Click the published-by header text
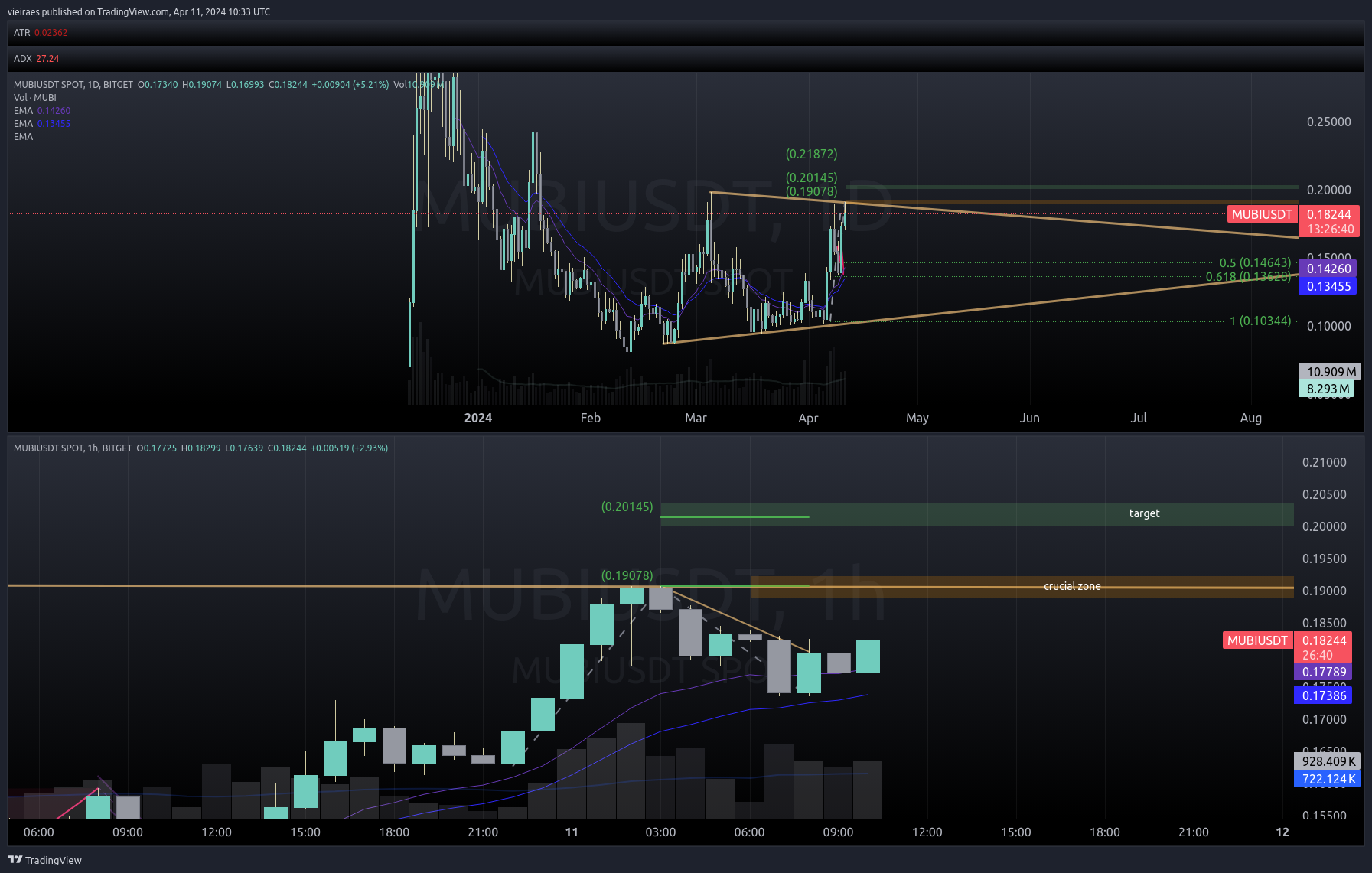This screenshot has width=1372, height=873. 139,12
